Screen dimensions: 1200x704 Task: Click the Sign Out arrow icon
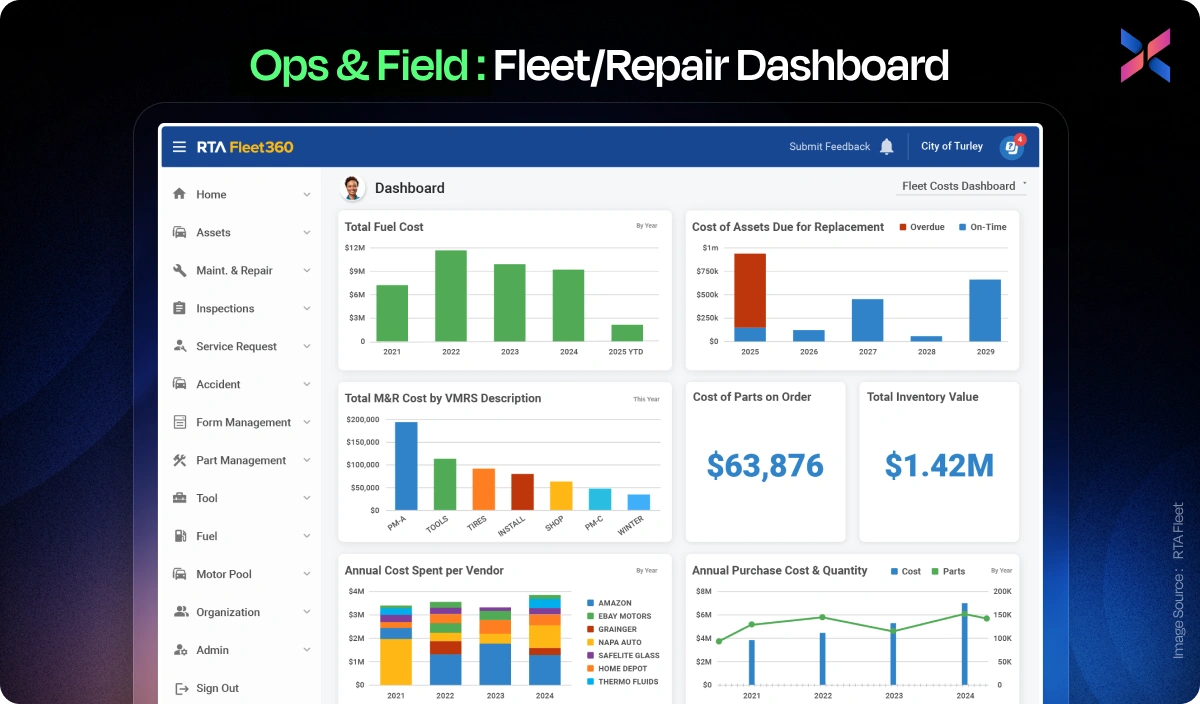[x=180, y=688]
